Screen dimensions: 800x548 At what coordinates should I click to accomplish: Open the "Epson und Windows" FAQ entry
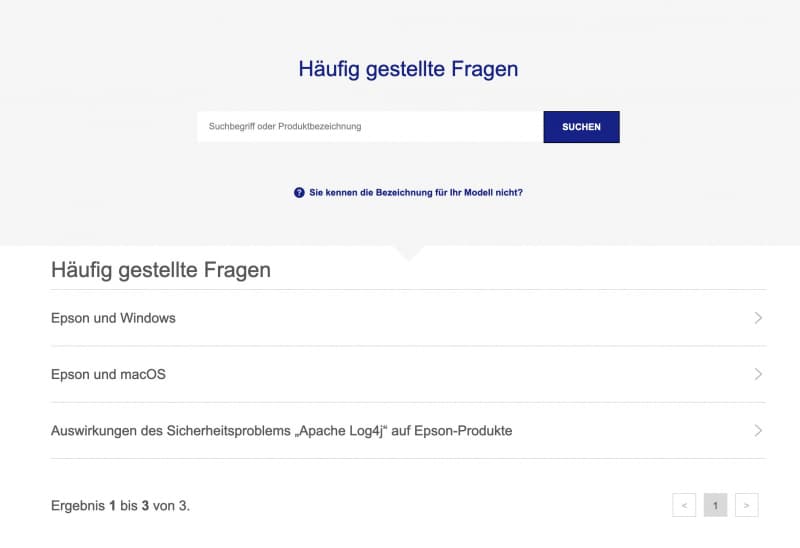tap(408, 318)
